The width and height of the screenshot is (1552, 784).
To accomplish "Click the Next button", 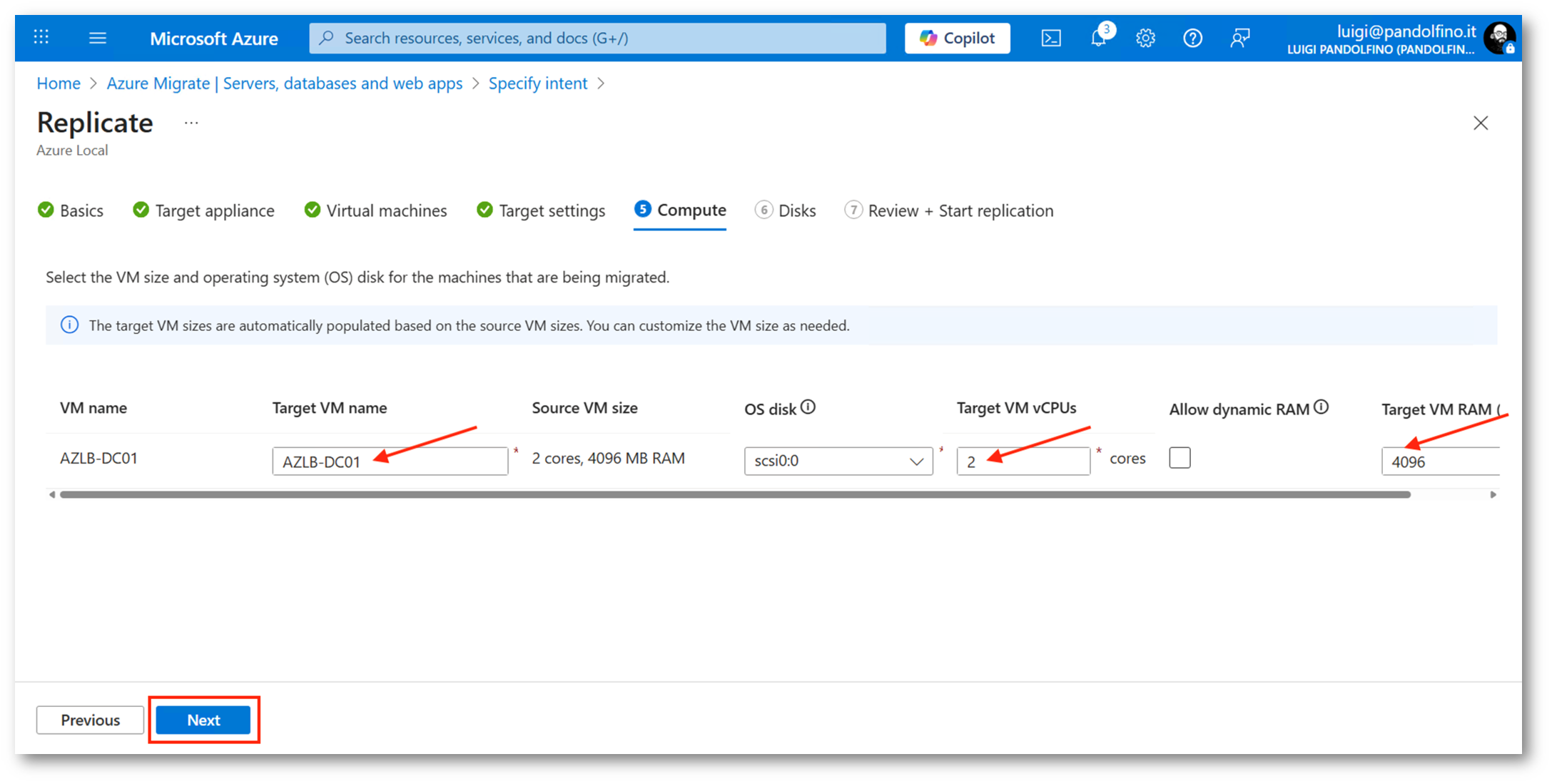I will 203,720.
